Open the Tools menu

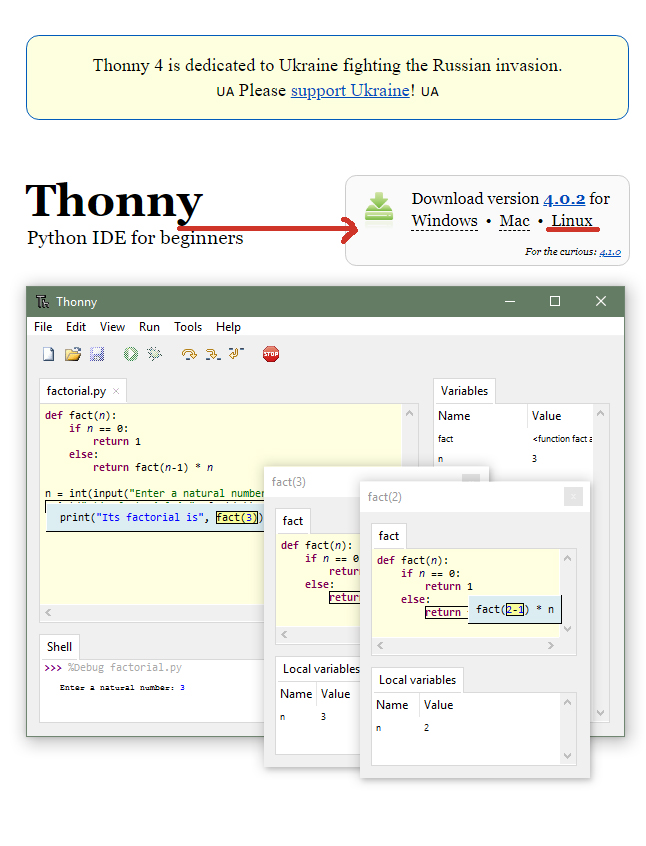(x=188, y=327)
